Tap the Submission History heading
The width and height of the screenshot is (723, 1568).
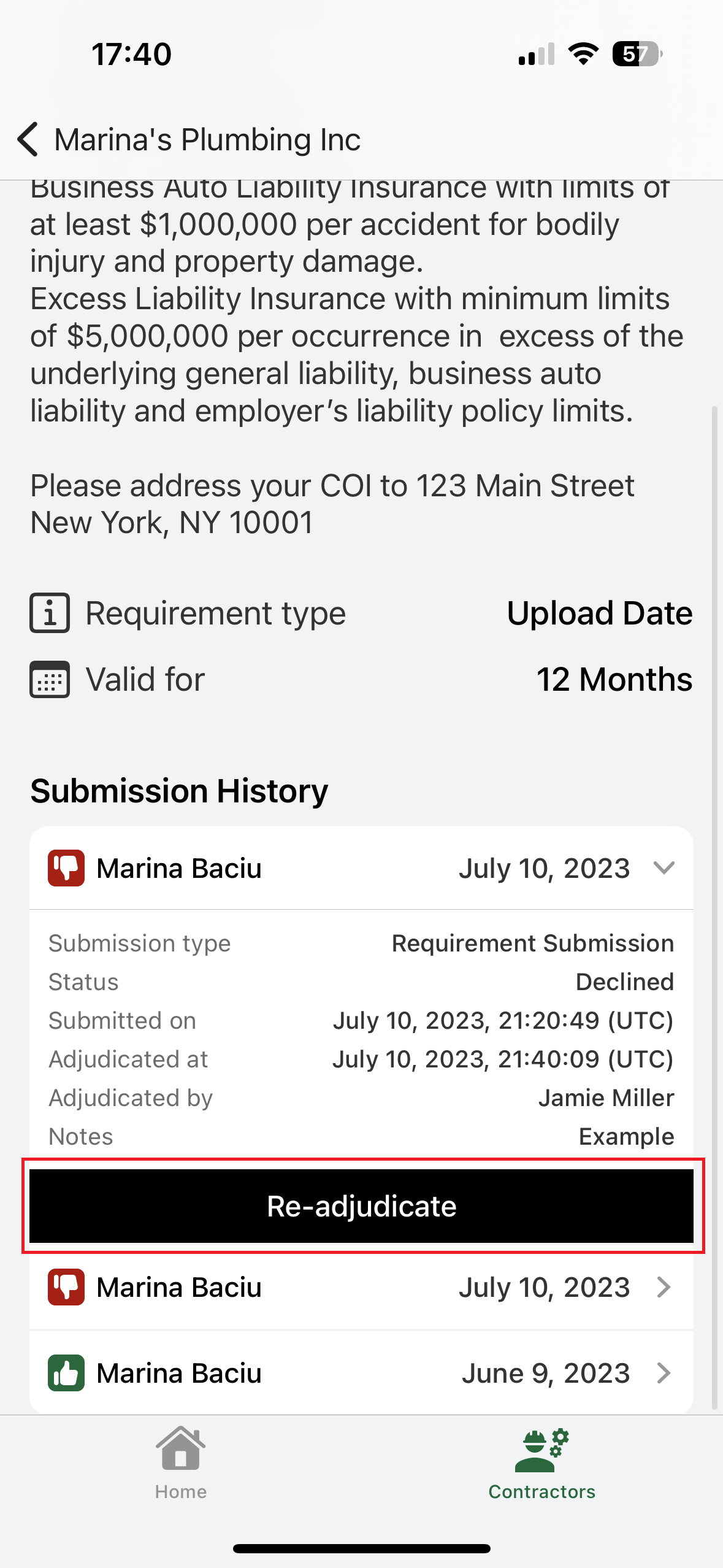click(179, 791)
